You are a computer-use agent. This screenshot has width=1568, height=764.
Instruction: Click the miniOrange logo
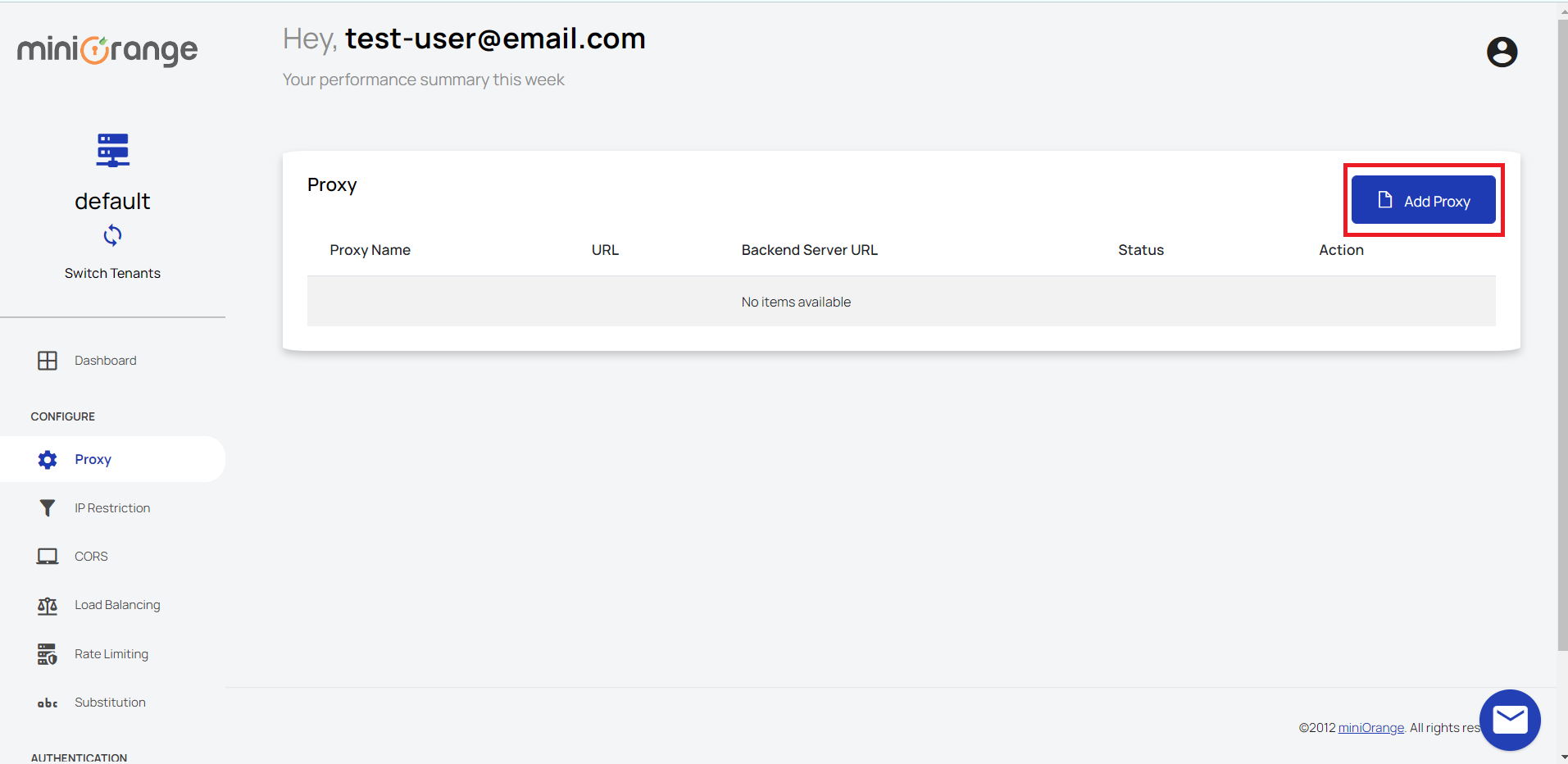pos(107,50)
